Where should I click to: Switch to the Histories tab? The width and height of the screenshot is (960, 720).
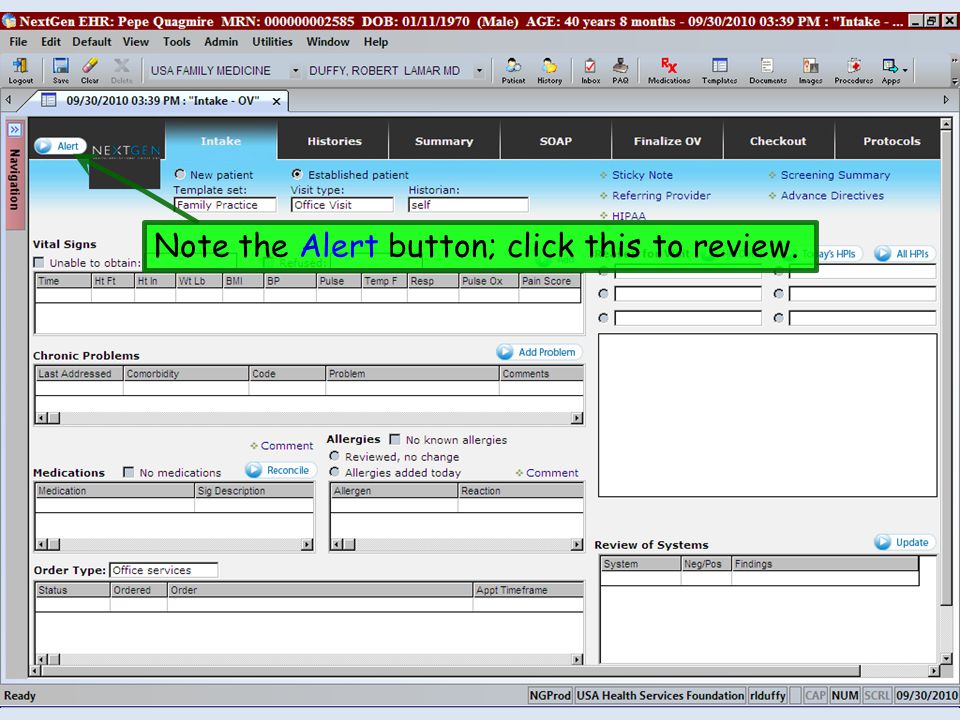pyautogui.click(x=334, y=141)
